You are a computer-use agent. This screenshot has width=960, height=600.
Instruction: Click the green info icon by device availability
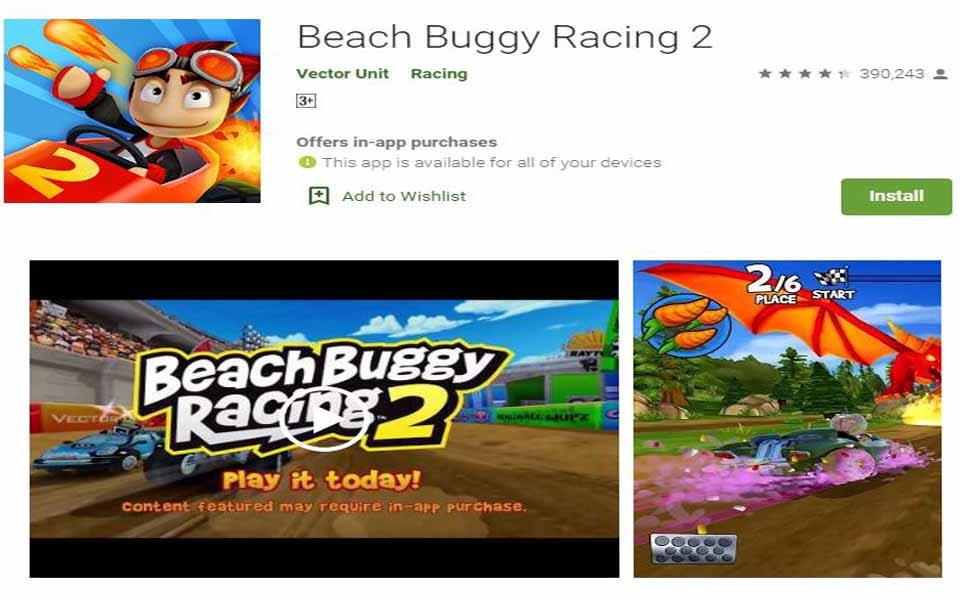point(307,162)
